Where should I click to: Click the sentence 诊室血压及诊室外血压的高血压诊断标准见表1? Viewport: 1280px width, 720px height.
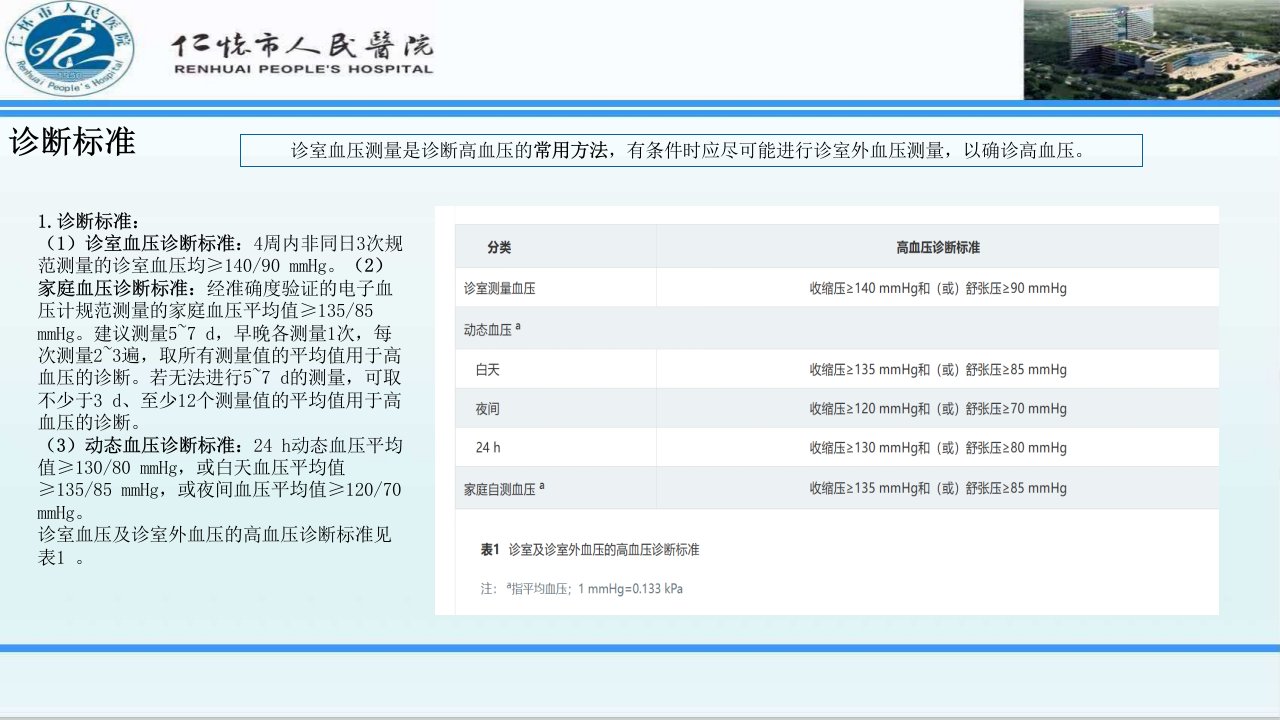(x=215, y=546)
